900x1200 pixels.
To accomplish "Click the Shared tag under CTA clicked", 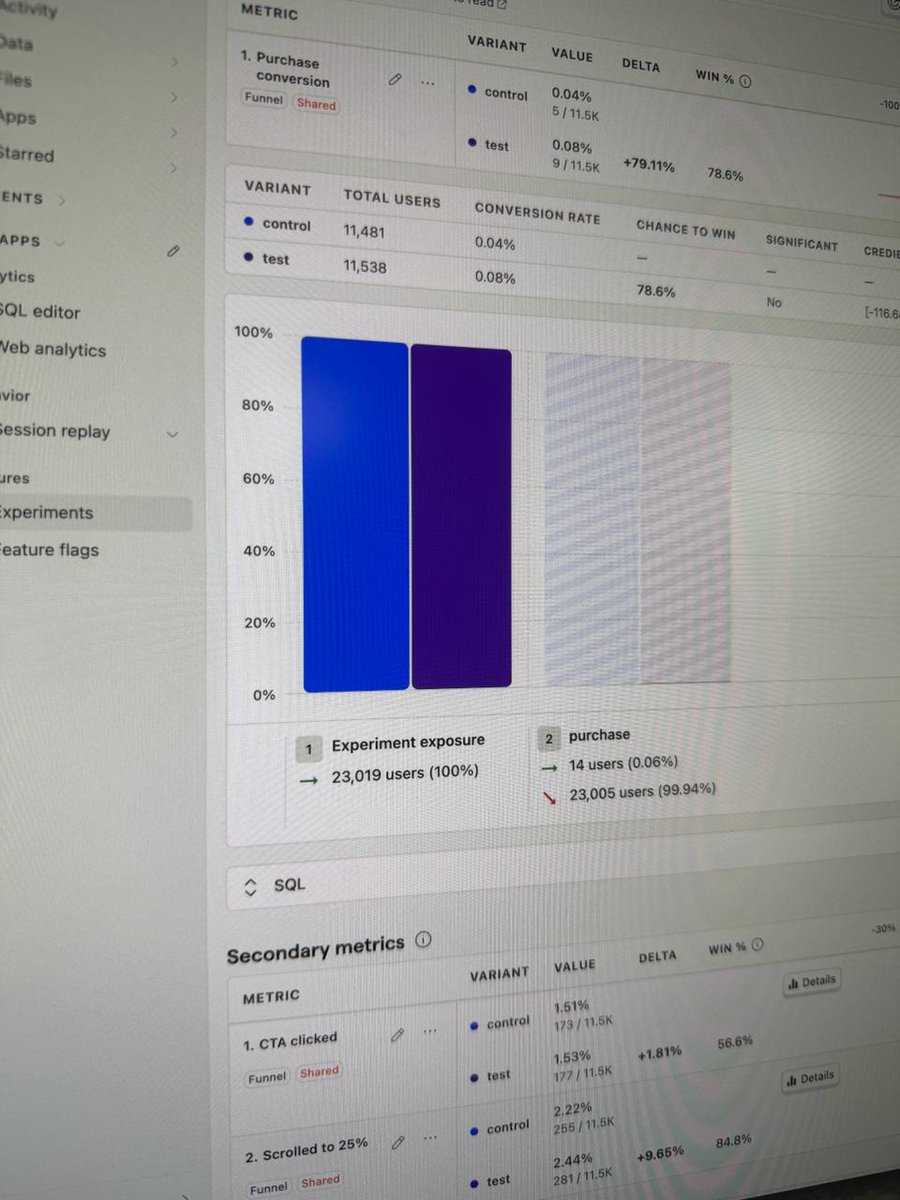I will coord(320,1072).
